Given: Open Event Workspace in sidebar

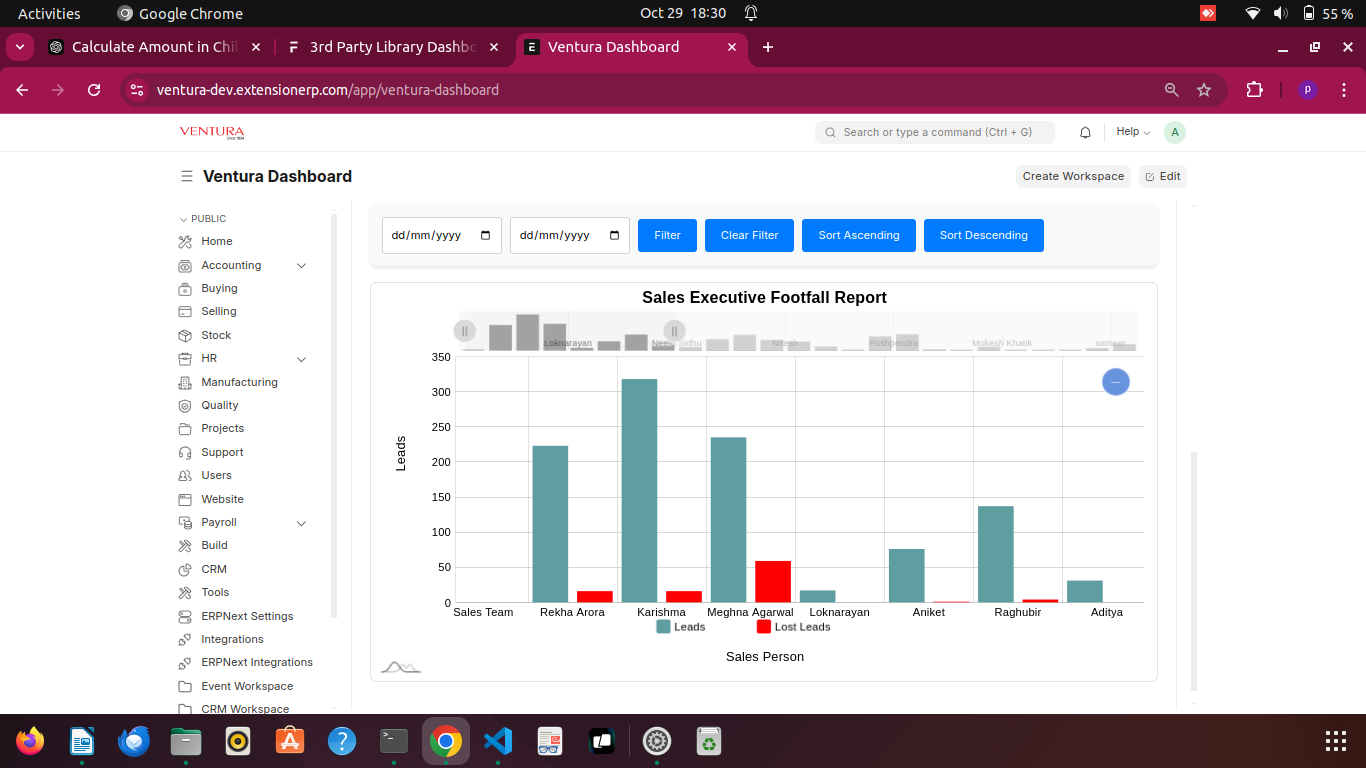Looking at the screenshot, I should tap(247, 686).
